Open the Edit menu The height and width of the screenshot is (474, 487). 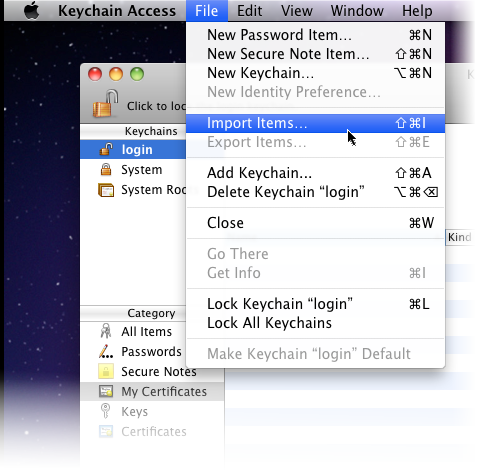coord(249,11)
